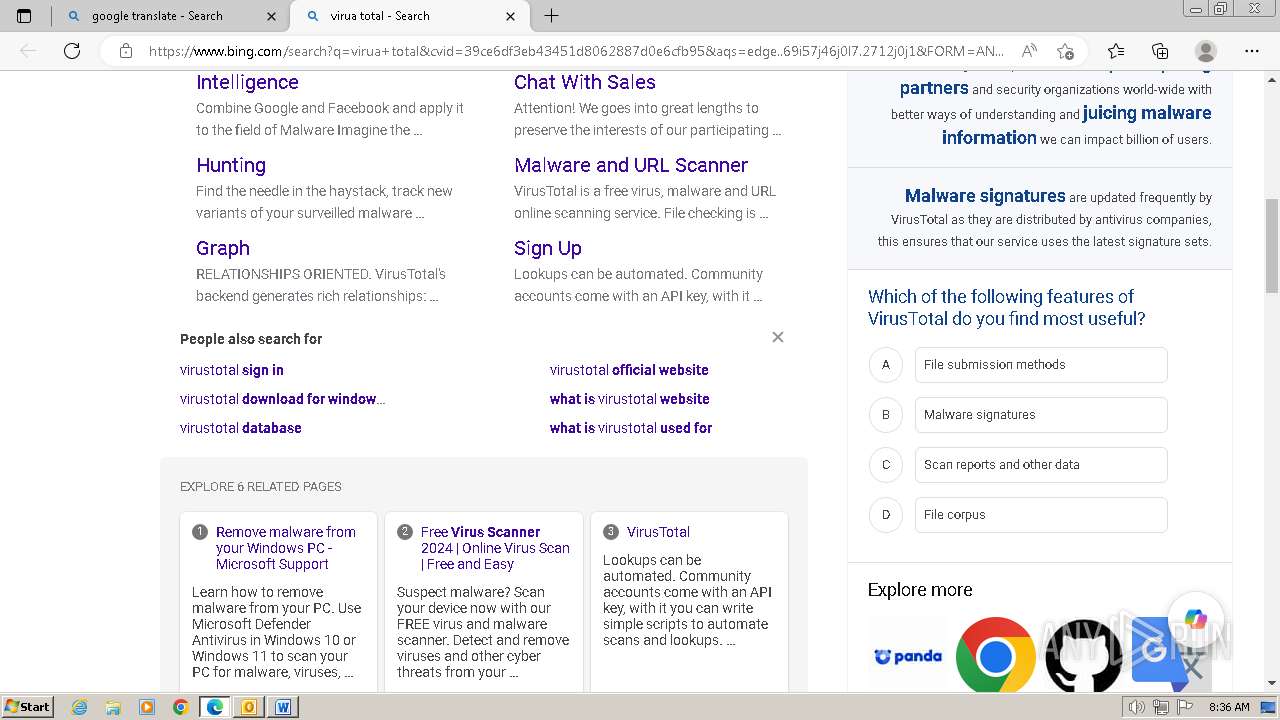Open the Word taskbar icon
Viewport: 1280px width, 720px height.
(x=282, y=707)
